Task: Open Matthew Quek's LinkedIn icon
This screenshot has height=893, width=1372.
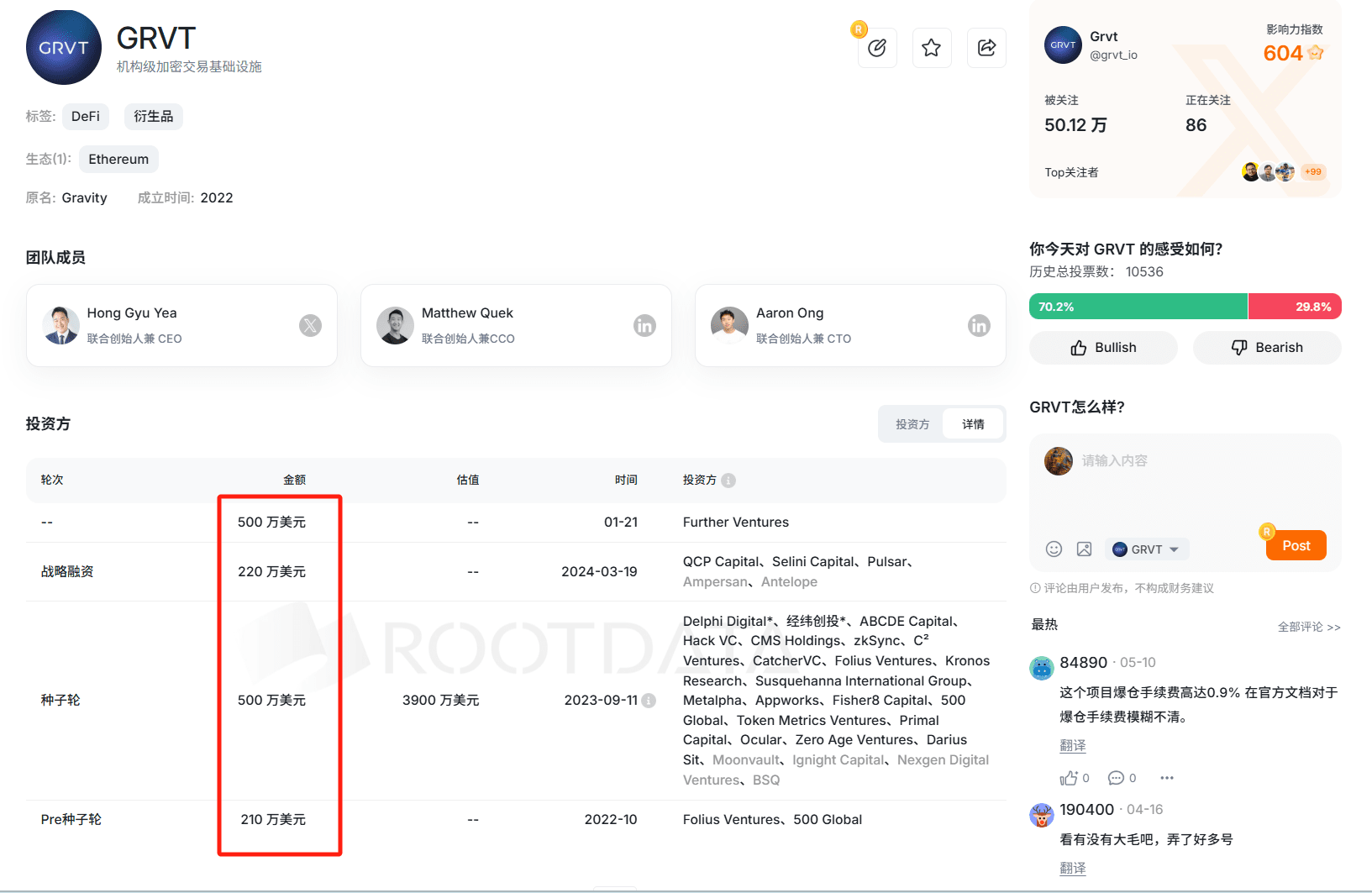Action: (644, 325)
